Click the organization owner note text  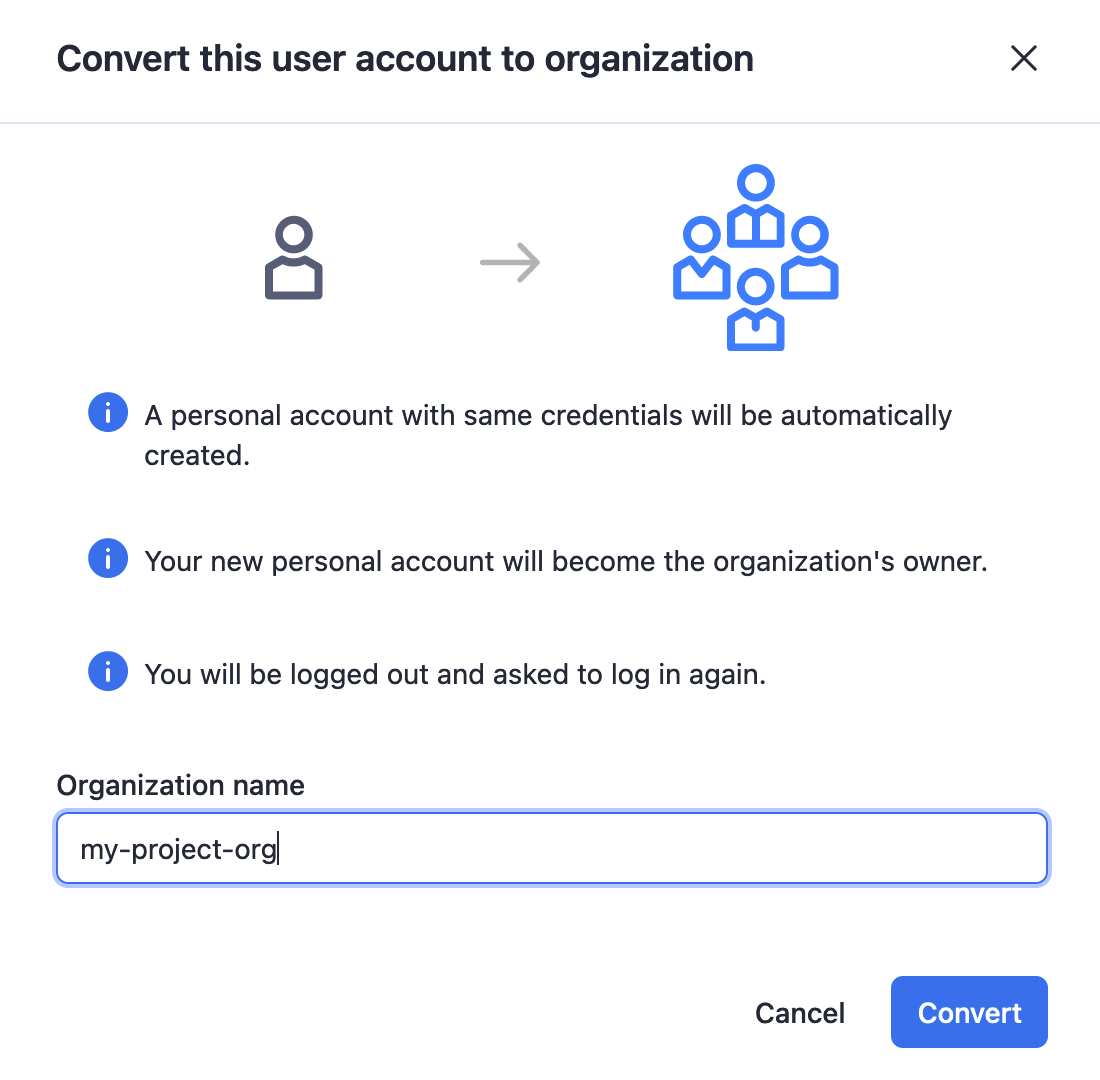click(x=565, y=560)
